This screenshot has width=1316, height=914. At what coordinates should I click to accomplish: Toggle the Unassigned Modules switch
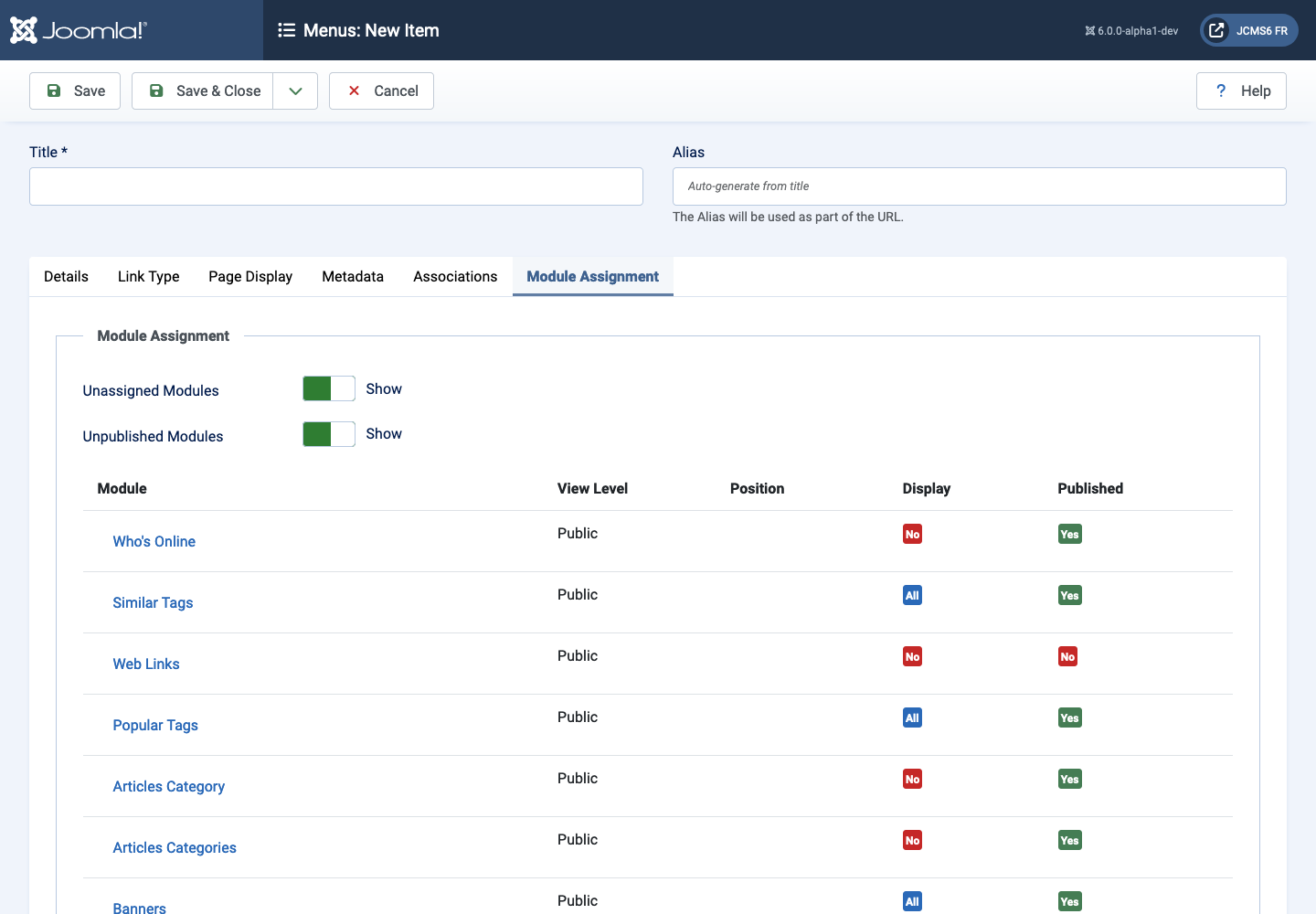pos(329,388)
